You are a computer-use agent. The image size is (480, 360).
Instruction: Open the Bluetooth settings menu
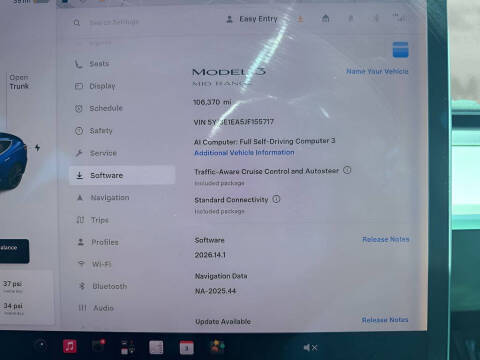click(x=102, y=286)
